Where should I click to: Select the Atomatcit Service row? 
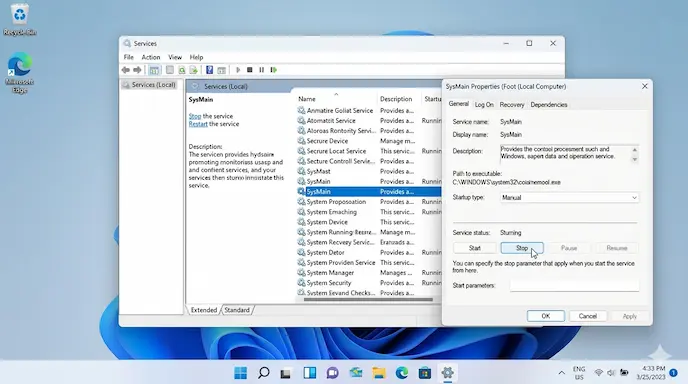[x=369, y=121]
